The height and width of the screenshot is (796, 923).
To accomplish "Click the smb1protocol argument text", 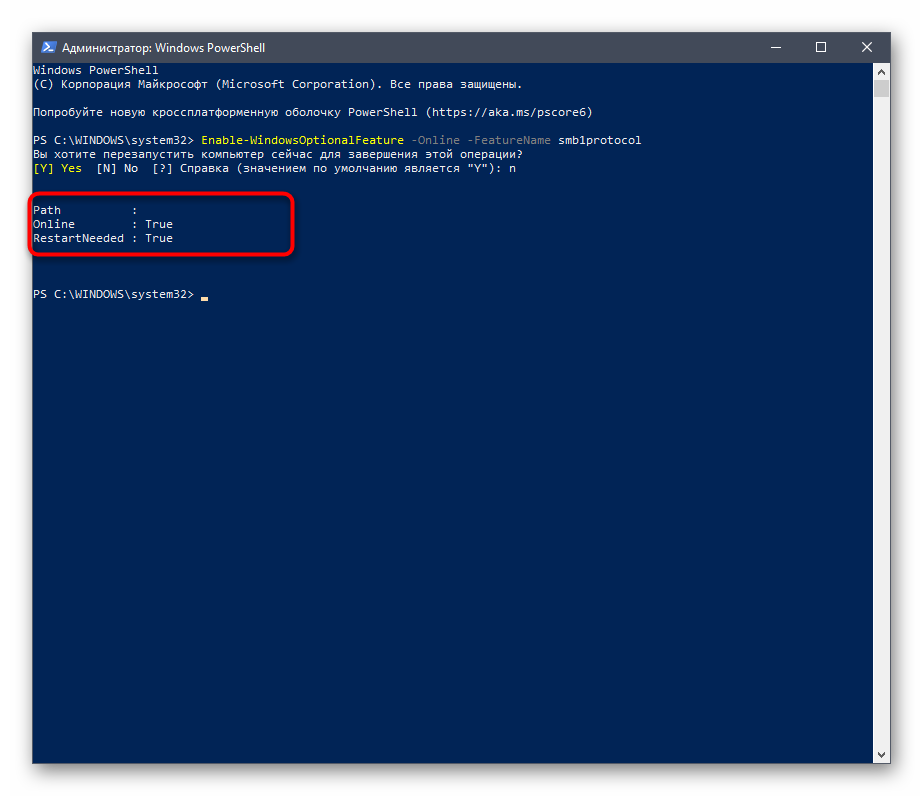I will coord(599,140).
